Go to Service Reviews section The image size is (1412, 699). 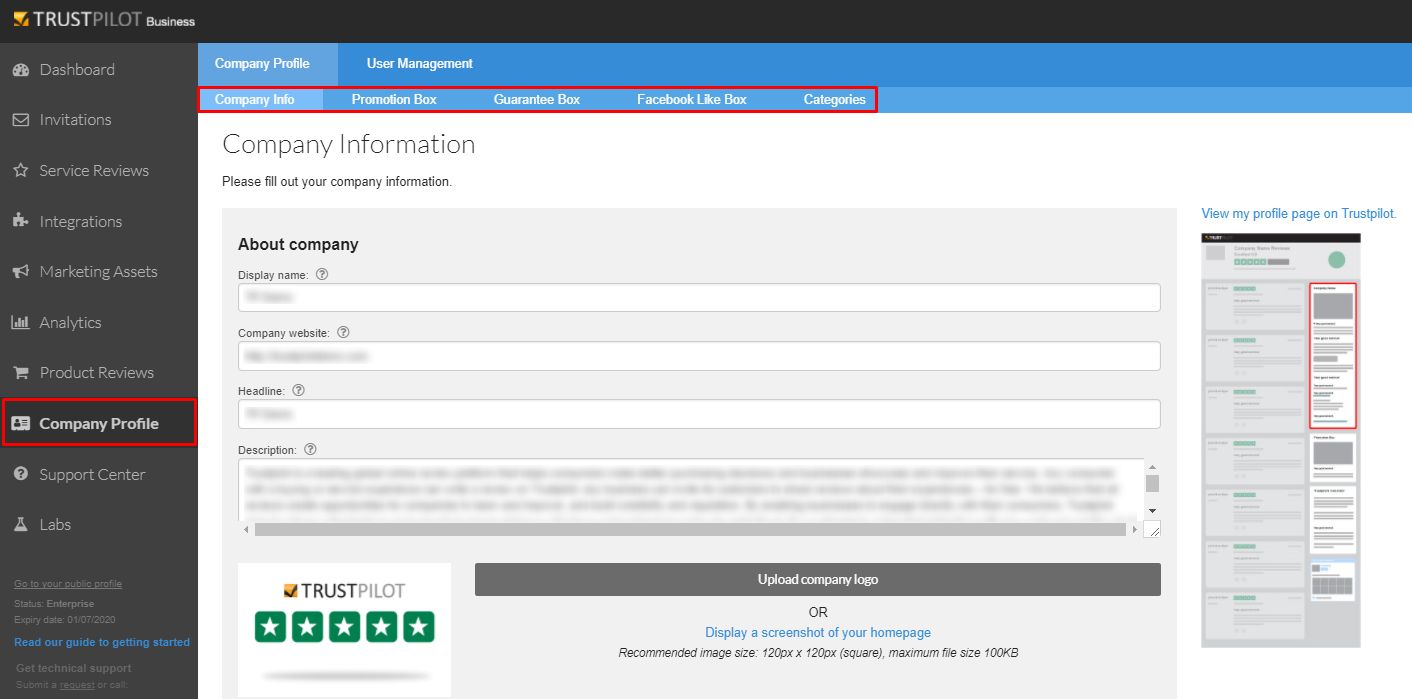coord(94,171)
